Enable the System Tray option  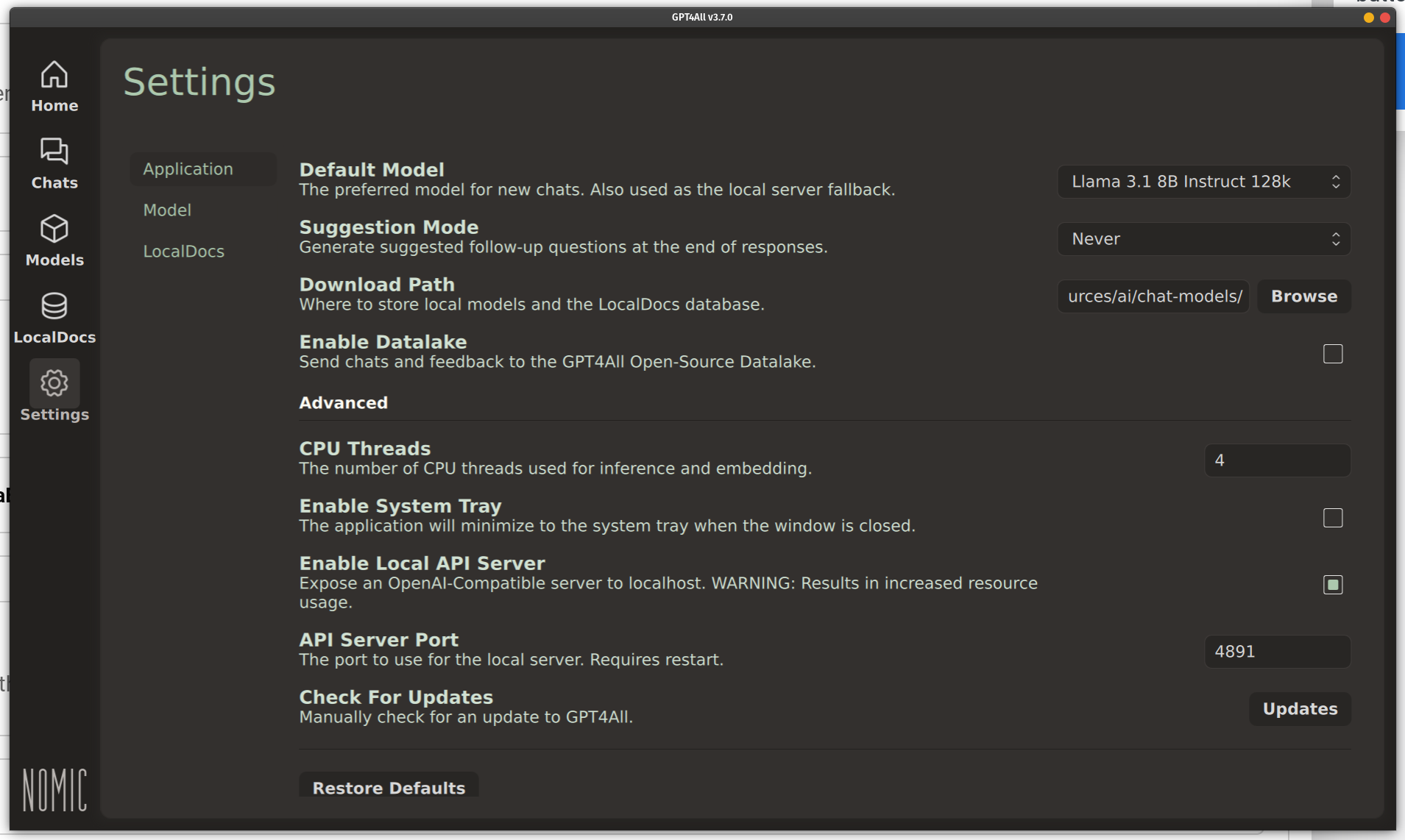1332,518
